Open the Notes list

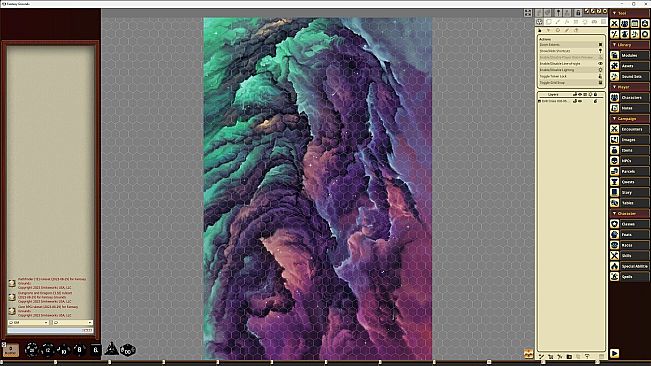629,108
